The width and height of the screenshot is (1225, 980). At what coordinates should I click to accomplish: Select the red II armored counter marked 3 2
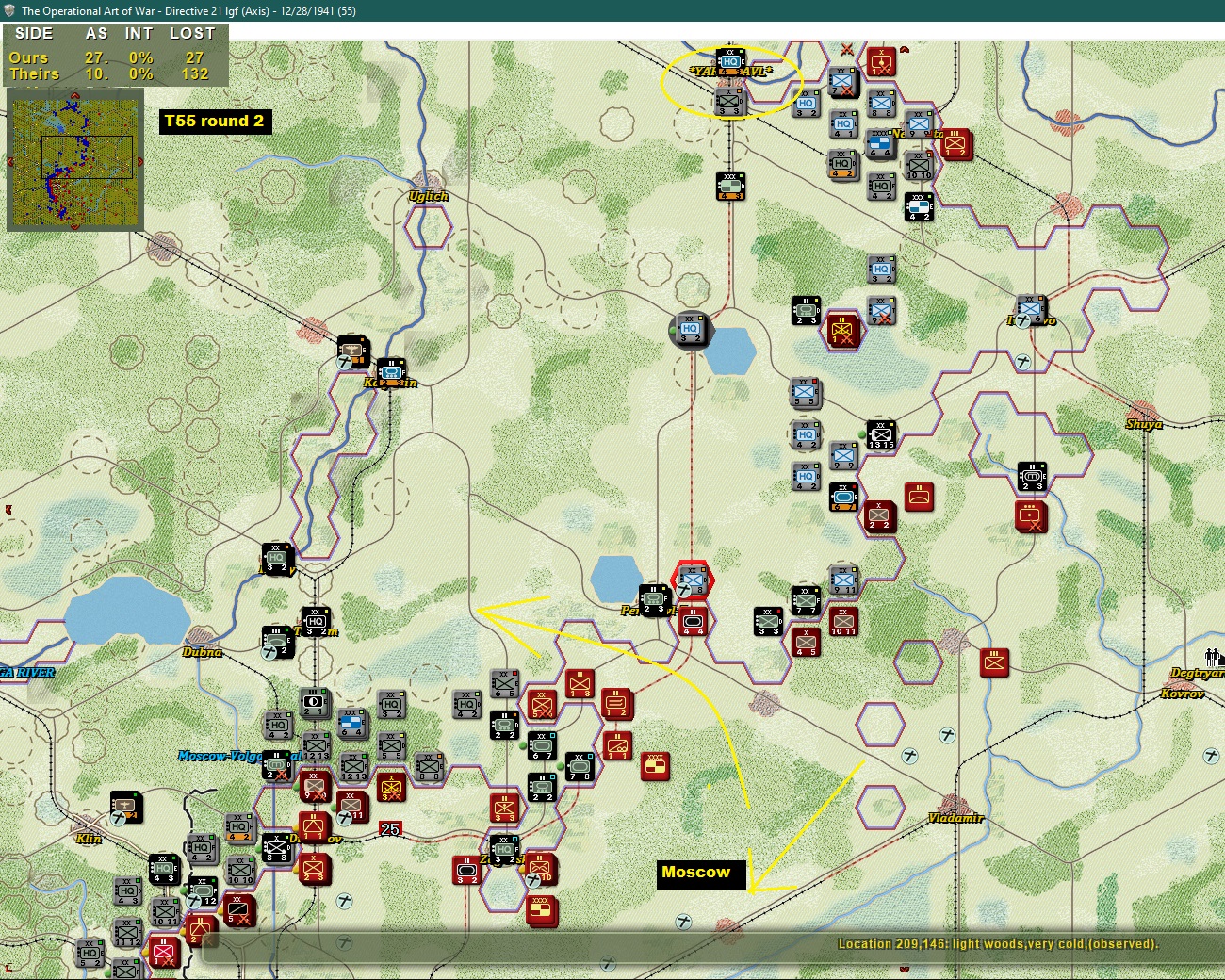coord(466,870)
